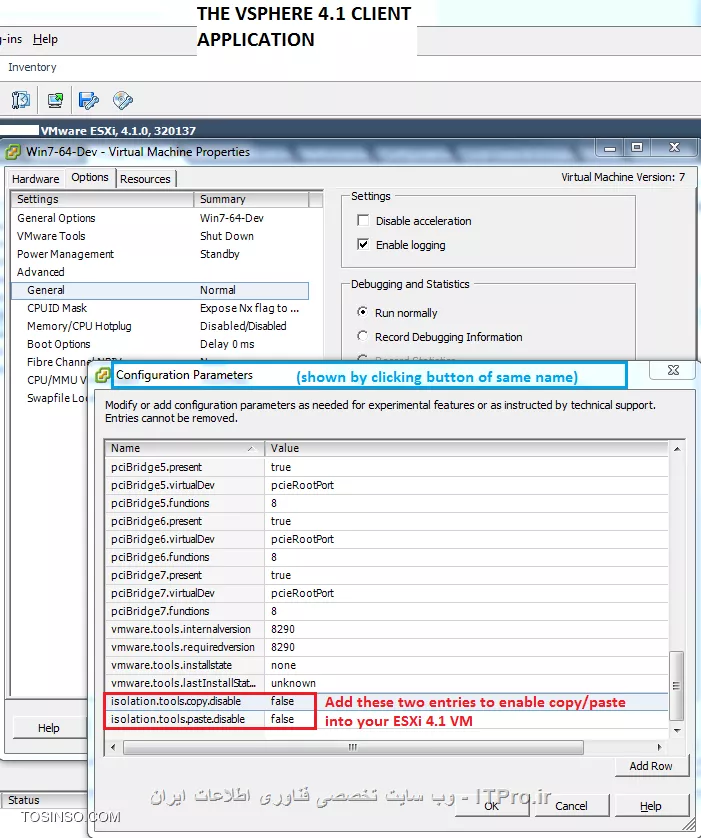The width and height of the screenshot is (701, 838).
Task: Click false value of isolation.tools.copy.disable
Action: click(282, 701)
